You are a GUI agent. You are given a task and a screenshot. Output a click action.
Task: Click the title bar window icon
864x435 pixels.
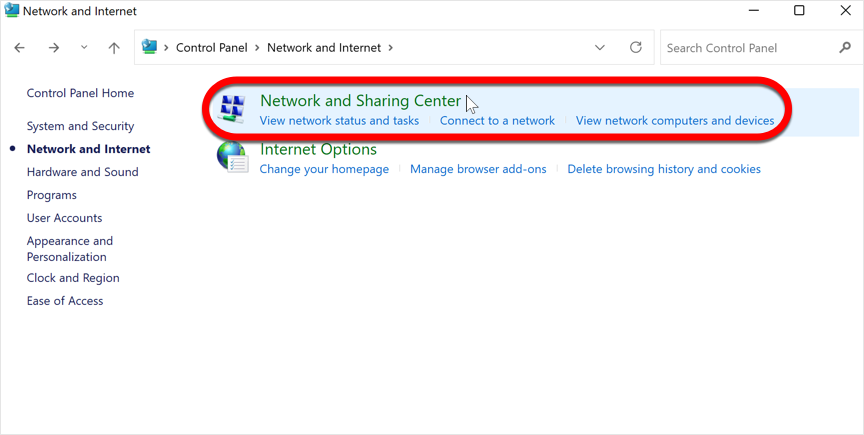tap(11, 10)
